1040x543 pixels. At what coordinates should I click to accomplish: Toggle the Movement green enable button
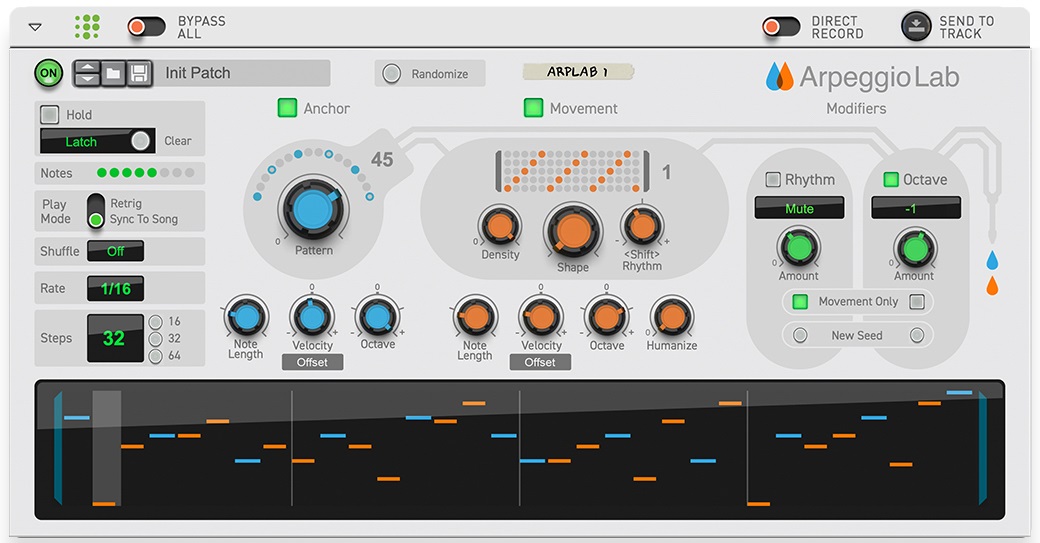click(533, 108)
